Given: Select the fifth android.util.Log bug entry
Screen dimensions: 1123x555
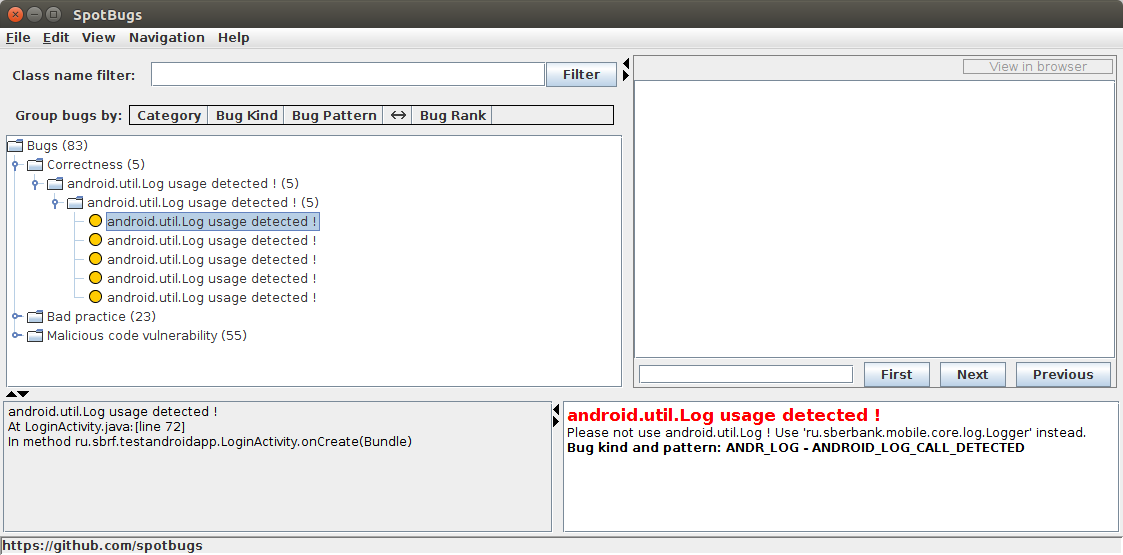Looking at the screenshot, I should point(211,297).
